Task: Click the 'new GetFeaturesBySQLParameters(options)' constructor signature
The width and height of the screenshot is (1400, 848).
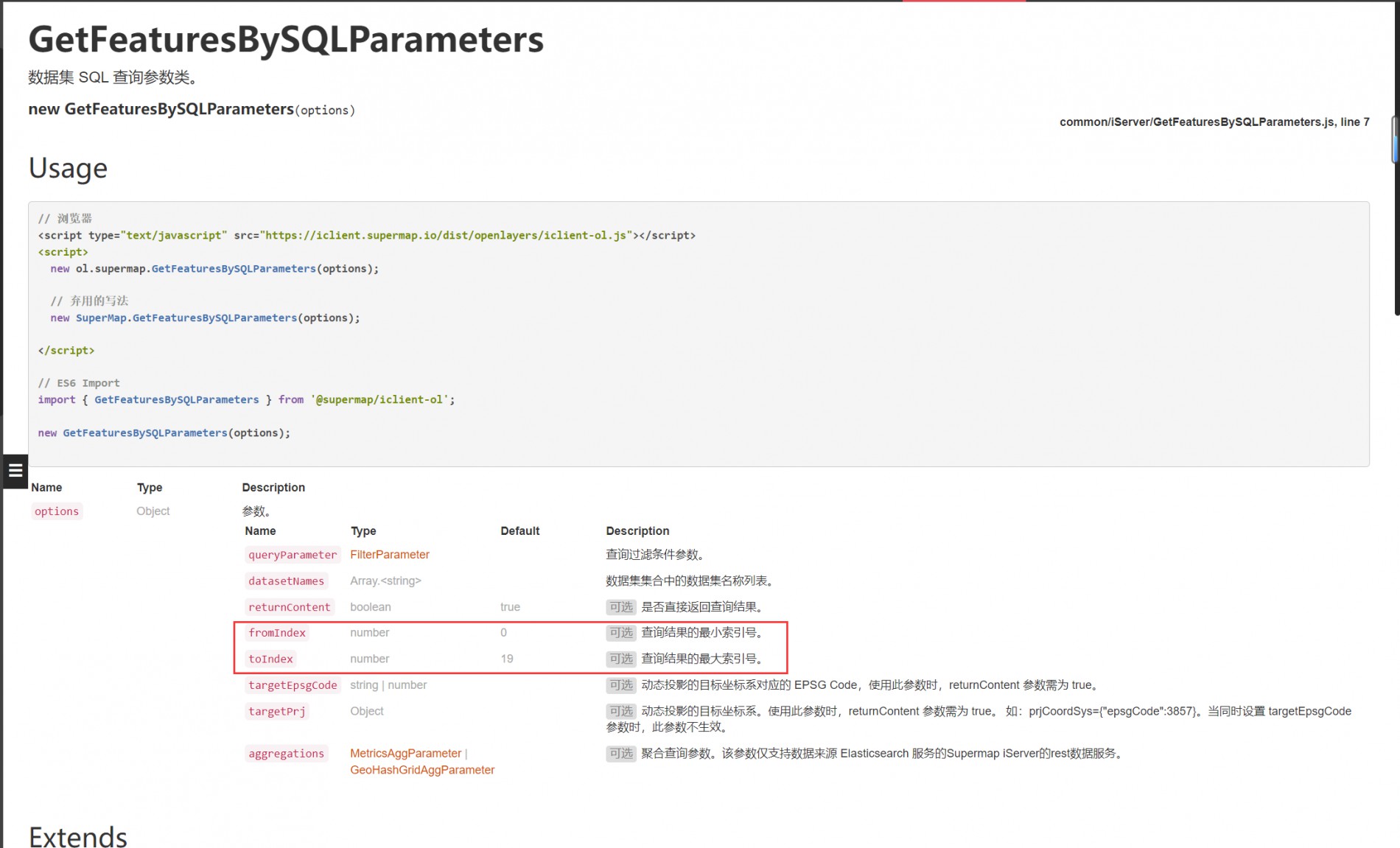Action: click(192, 110)
